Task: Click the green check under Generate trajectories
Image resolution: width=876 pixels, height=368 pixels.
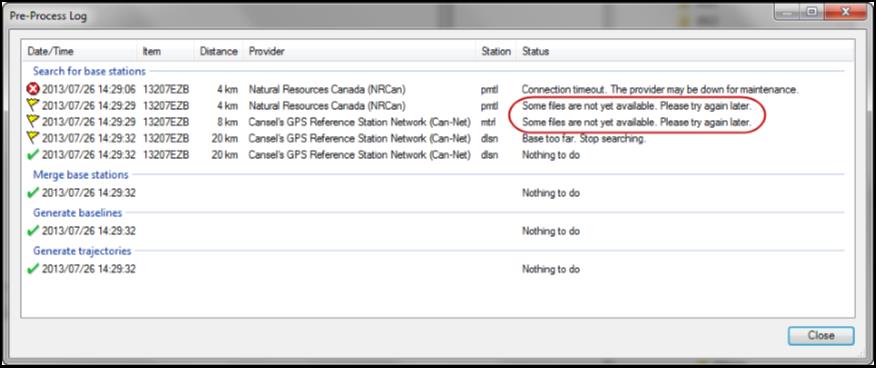Action: [33, 269]
